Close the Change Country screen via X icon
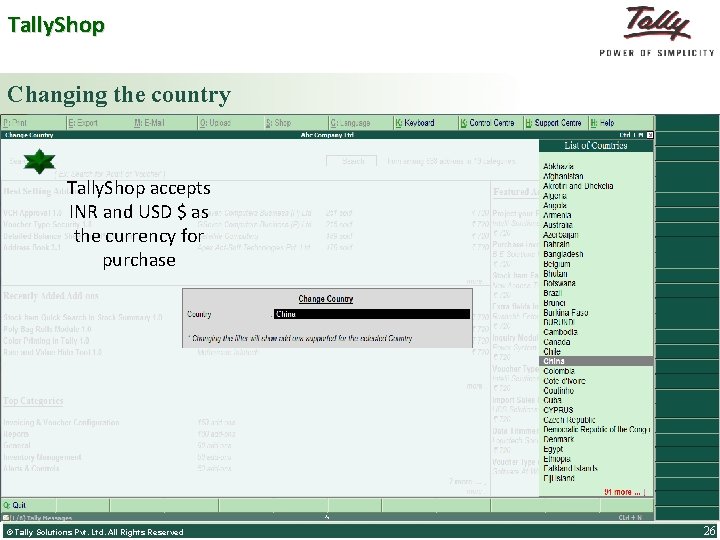720x540 pixels. pyautogui.click(x=649, y=135)
